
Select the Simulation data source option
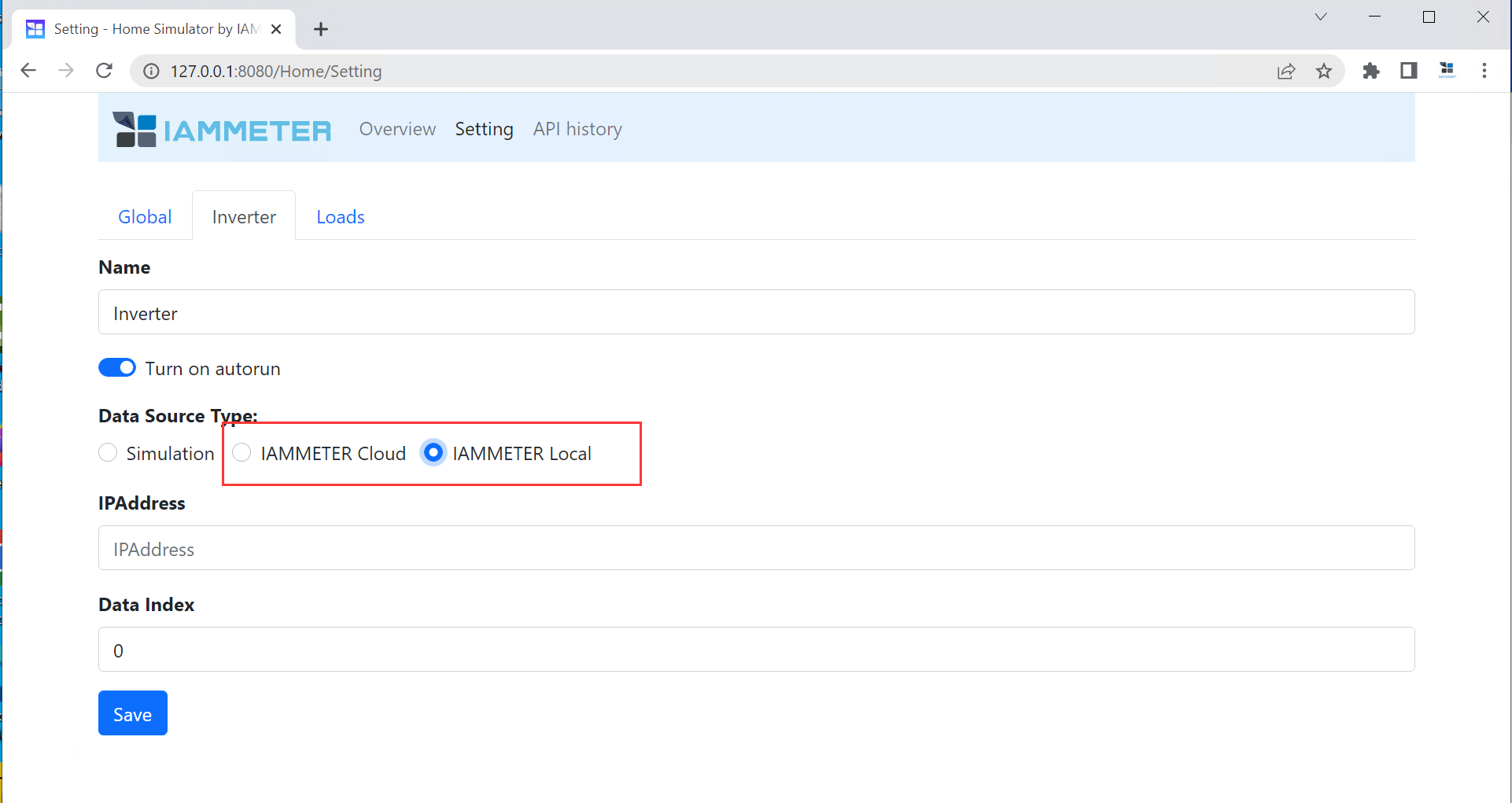tap(109, 453)
